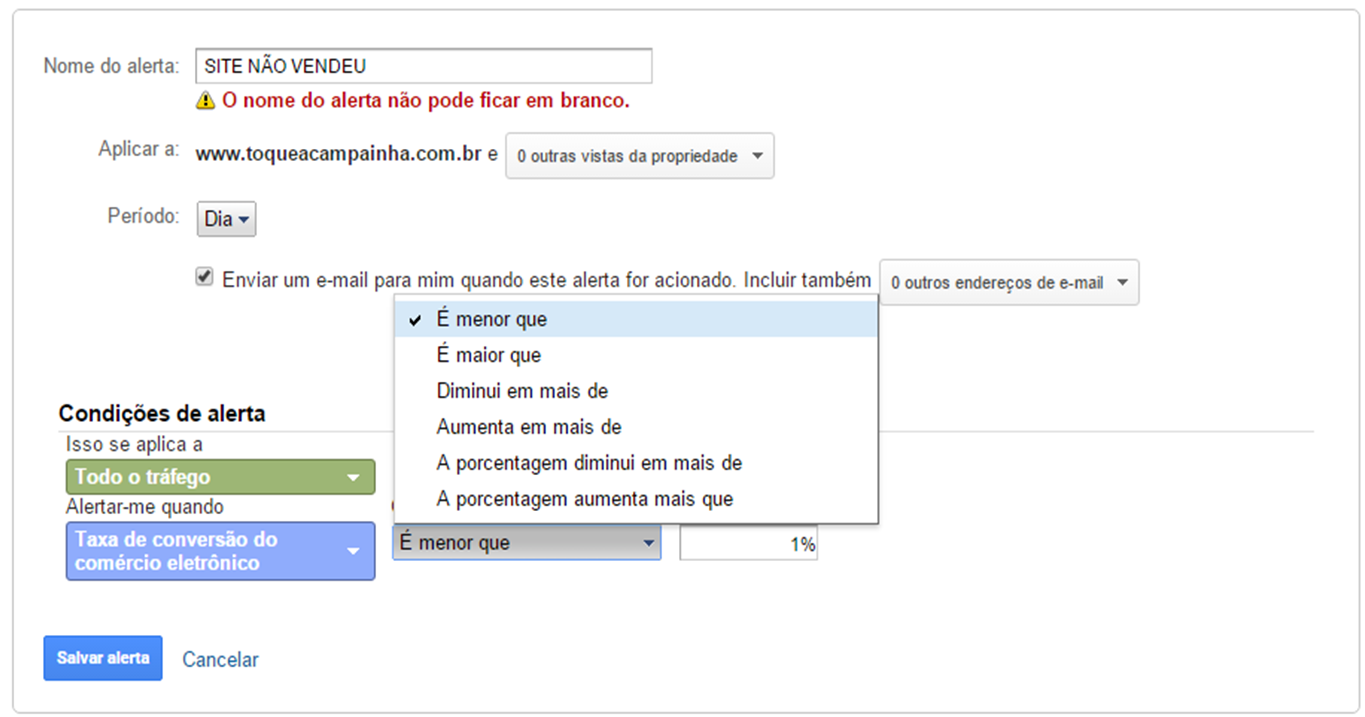1365x717 pixels.
Task: Click the Nome do alerta text field
Action: pos(424,65)
